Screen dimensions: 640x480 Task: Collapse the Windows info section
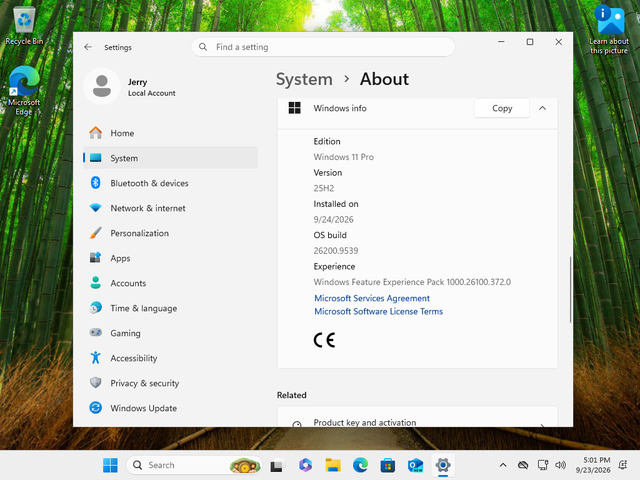point(542,108)
